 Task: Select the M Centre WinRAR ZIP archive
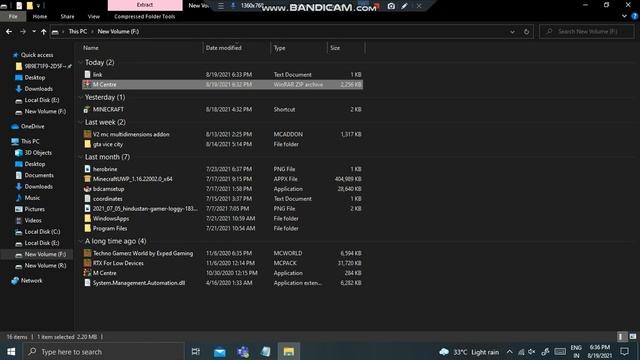coord(222,84)
